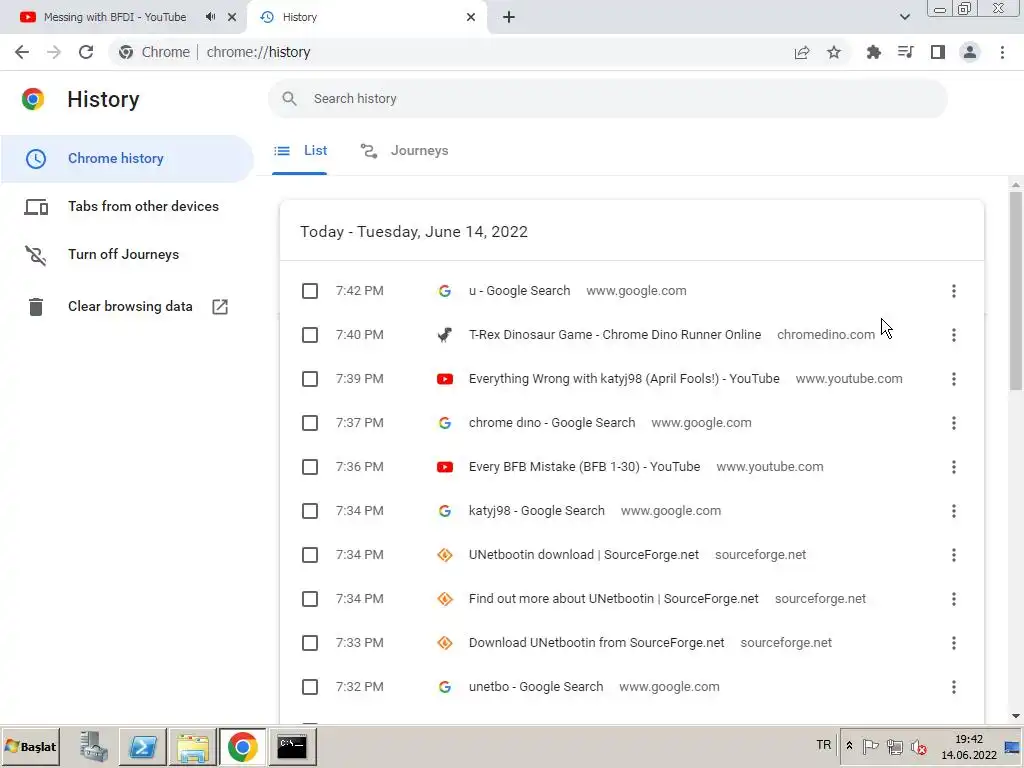This screenshot has height=768, width=1024.
Task: Open the profile avatar button
Action: 970,52
